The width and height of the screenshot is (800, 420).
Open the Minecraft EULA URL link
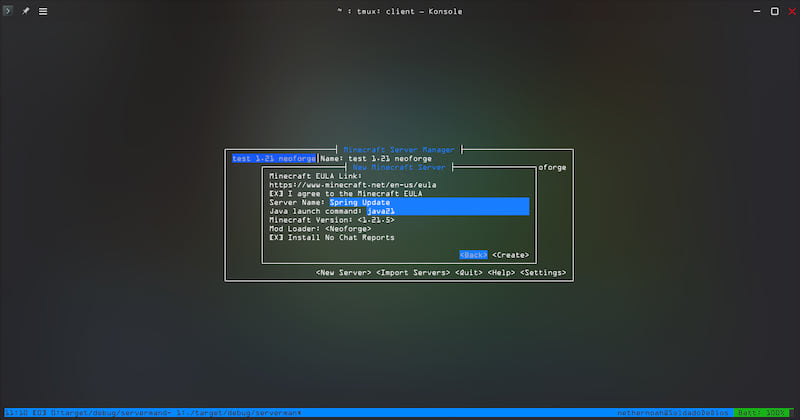coord(353,185)
